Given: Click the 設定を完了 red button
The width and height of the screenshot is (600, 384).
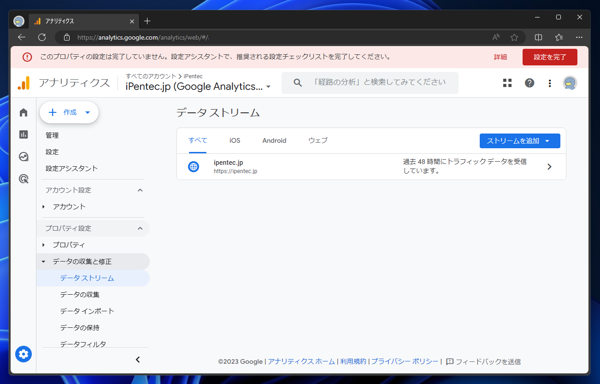Looking at the screenshot, I should click(x=550, y=57).
